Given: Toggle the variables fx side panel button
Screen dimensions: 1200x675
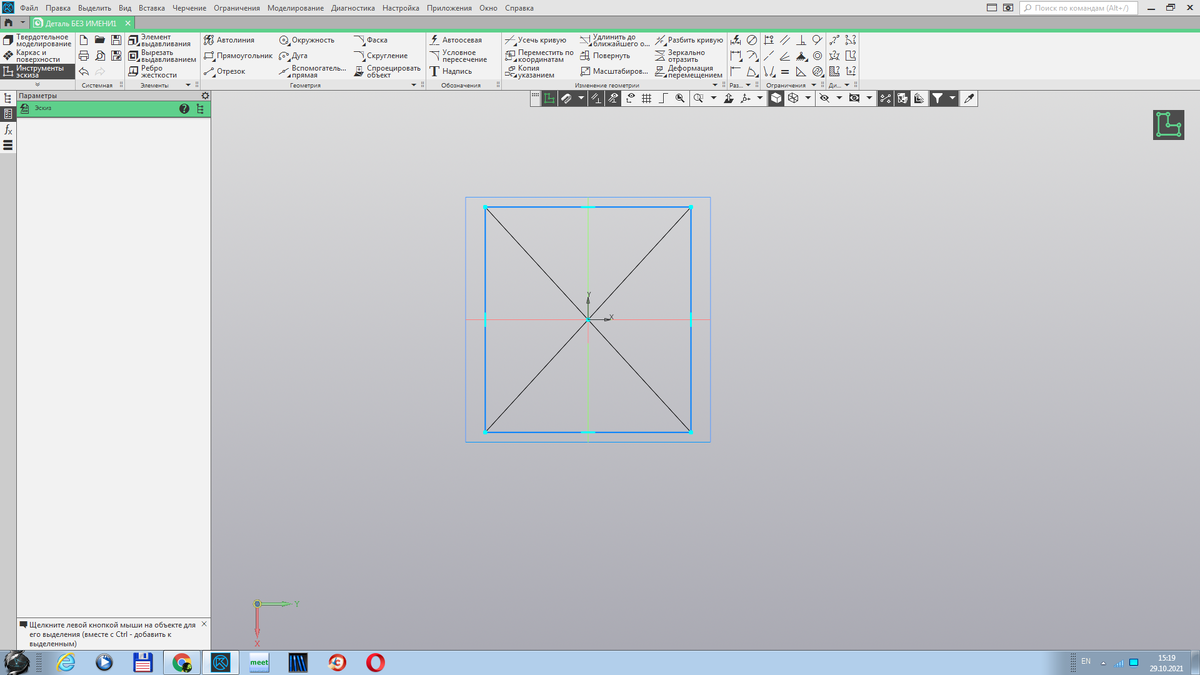Looking at the screenshot, I should click(8, 130).
